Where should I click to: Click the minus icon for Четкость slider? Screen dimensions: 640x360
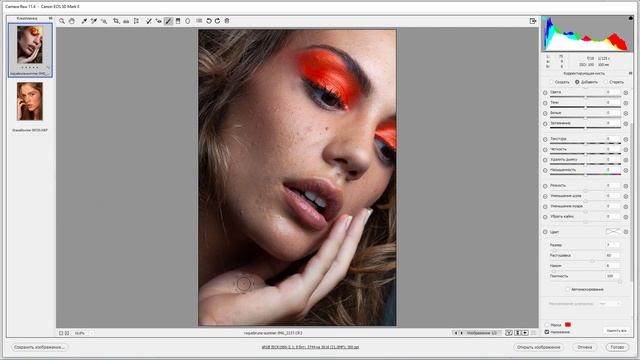click(x=545, y=149)
